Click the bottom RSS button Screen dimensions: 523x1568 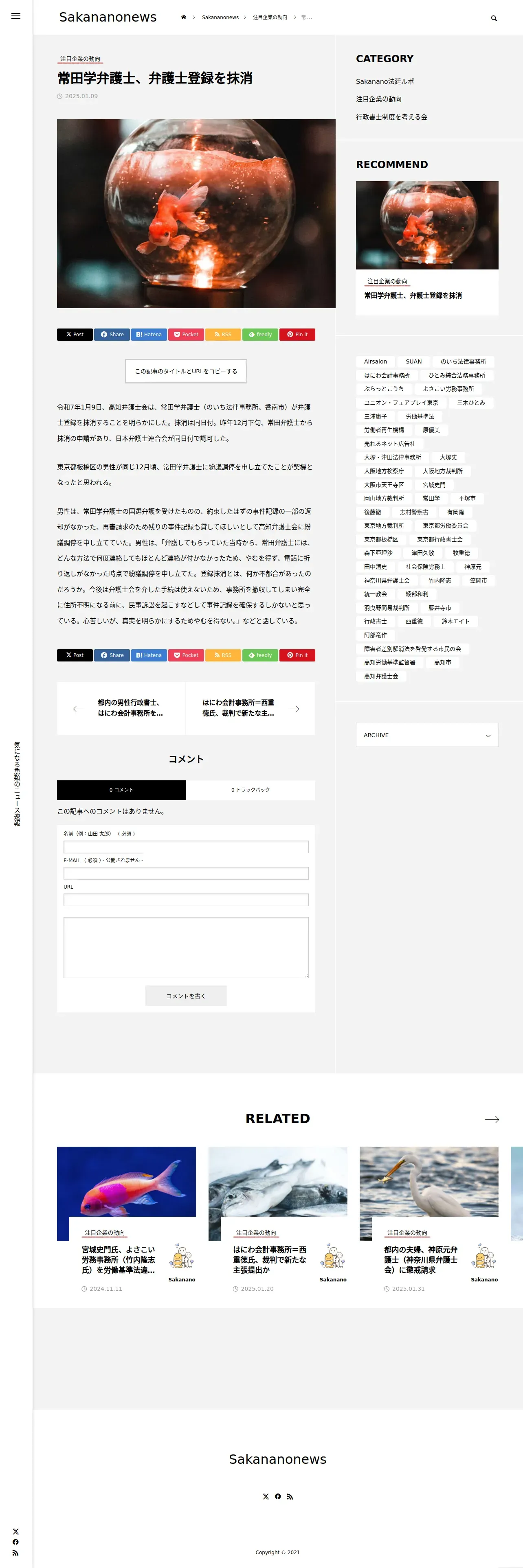[223, 655]
